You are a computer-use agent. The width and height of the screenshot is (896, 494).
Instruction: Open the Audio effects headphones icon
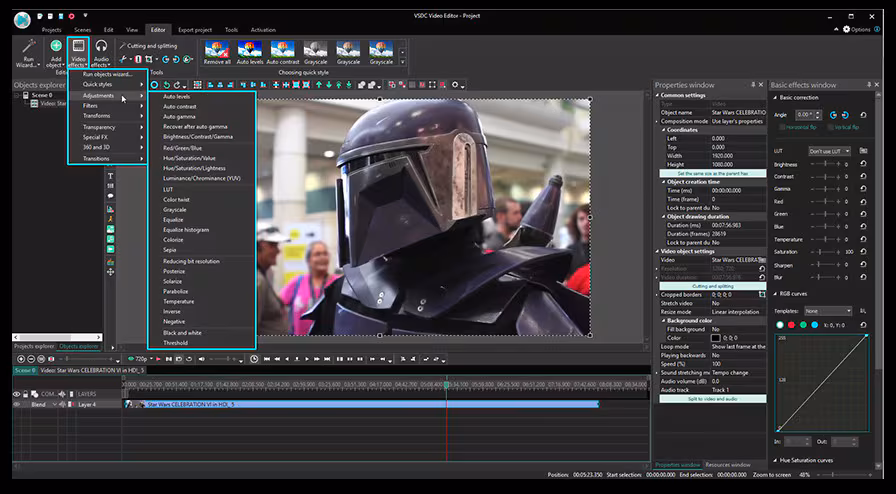[101, 45]
